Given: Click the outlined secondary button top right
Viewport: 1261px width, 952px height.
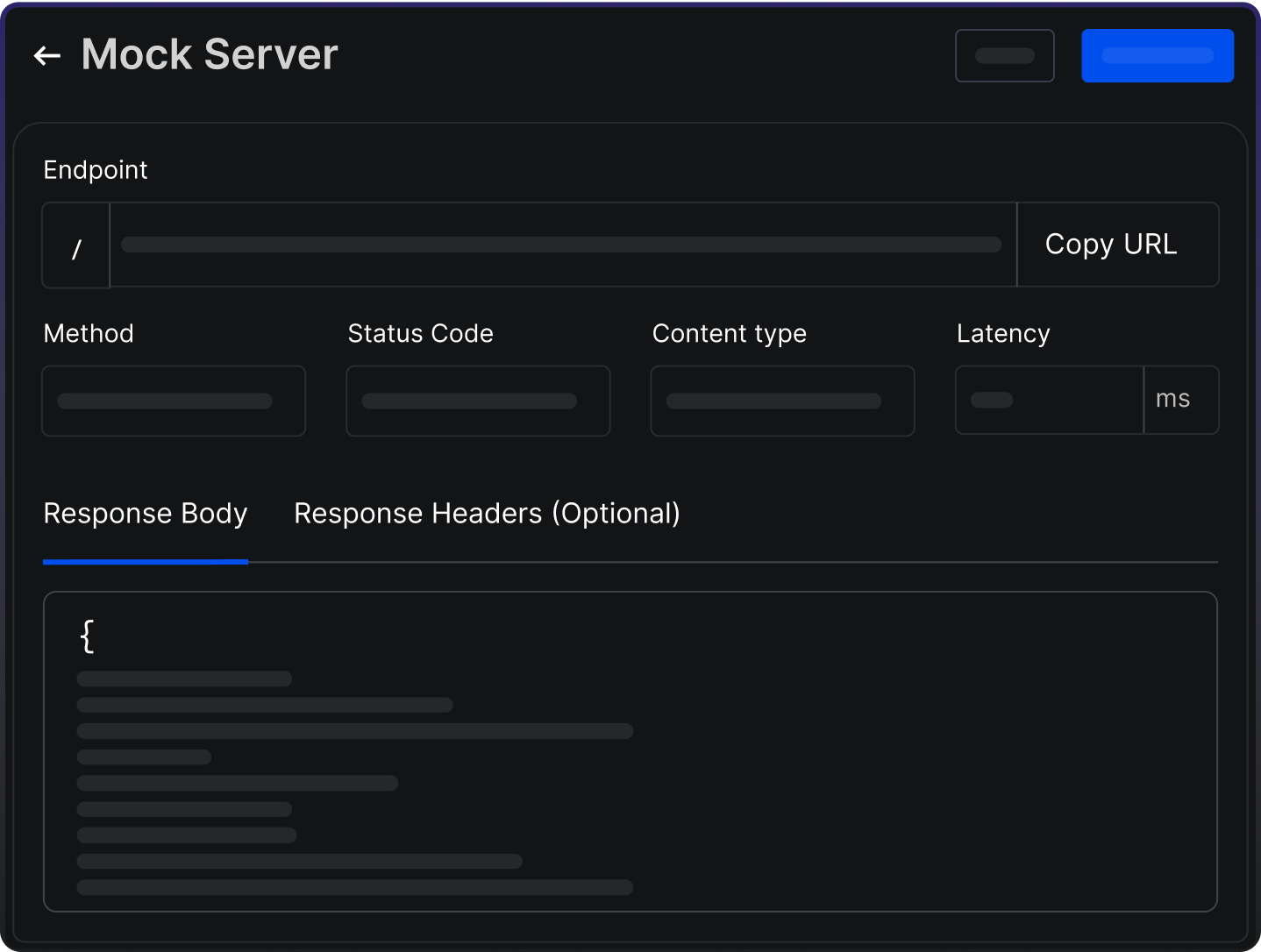Looking at the screenshot, I should point(1004,55).
